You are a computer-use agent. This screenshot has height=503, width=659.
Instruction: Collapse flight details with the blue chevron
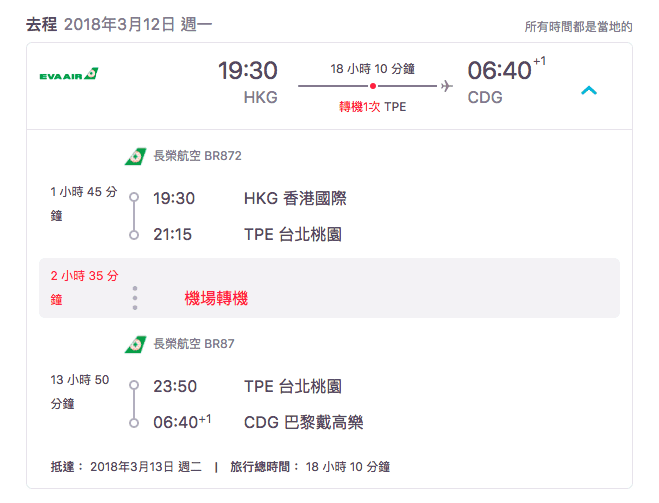589,90
